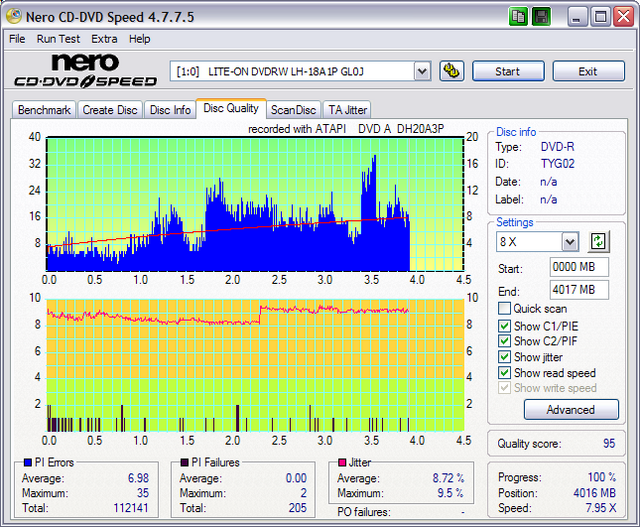Click the Speed value 7.95 X
This screenshot has width=640, height=527.
click(601, 508)
